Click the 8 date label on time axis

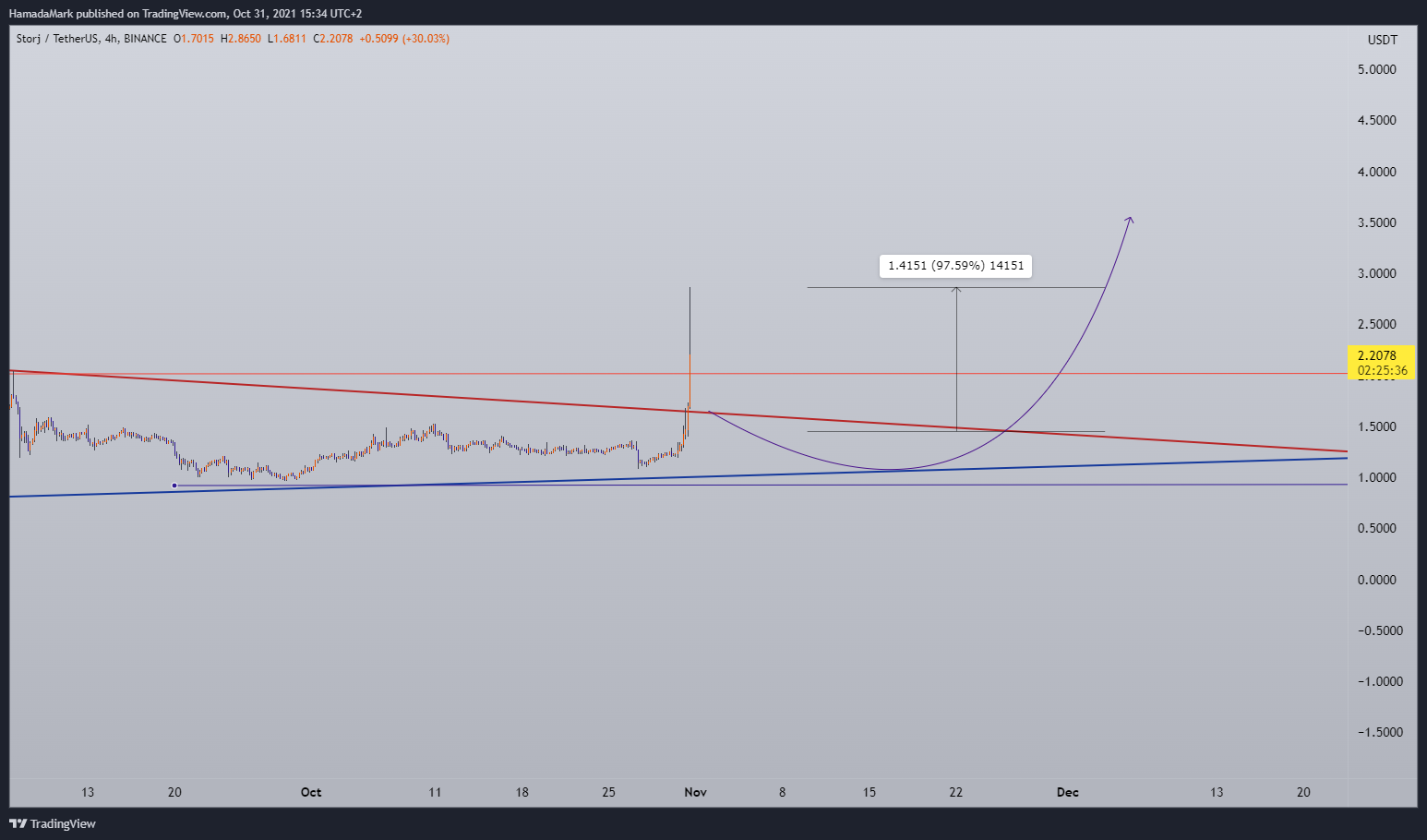coord(782,792)
